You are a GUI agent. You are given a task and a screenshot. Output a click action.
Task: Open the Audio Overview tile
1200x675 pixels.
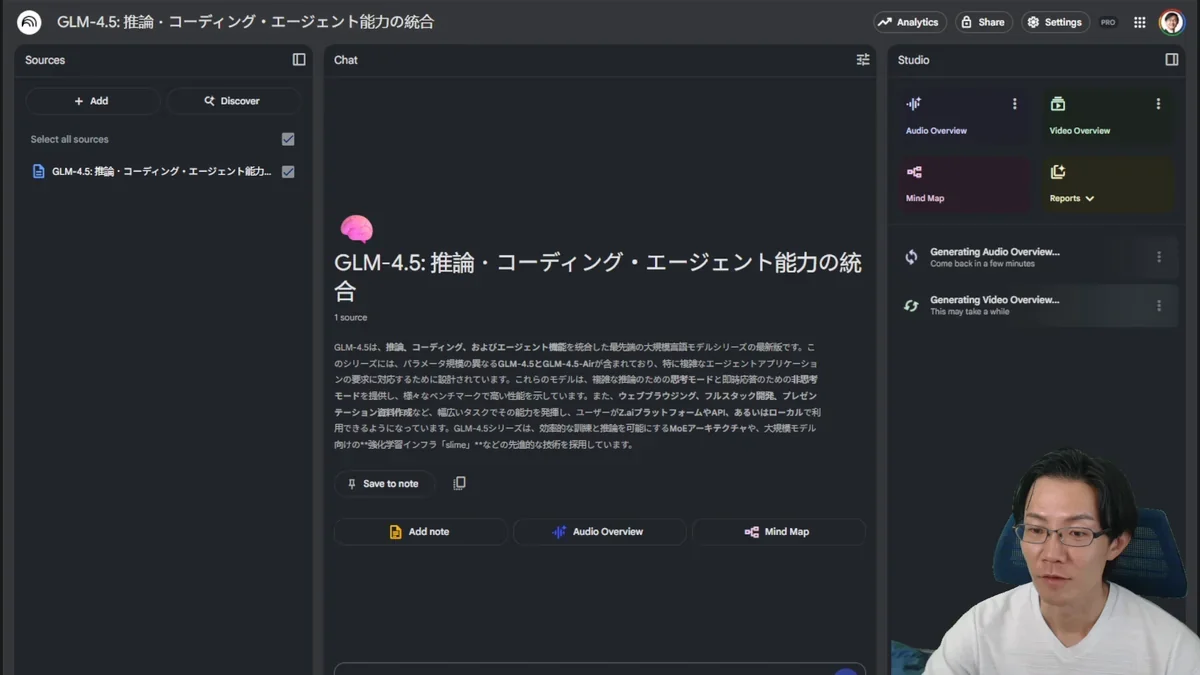(x=964, y=116)
